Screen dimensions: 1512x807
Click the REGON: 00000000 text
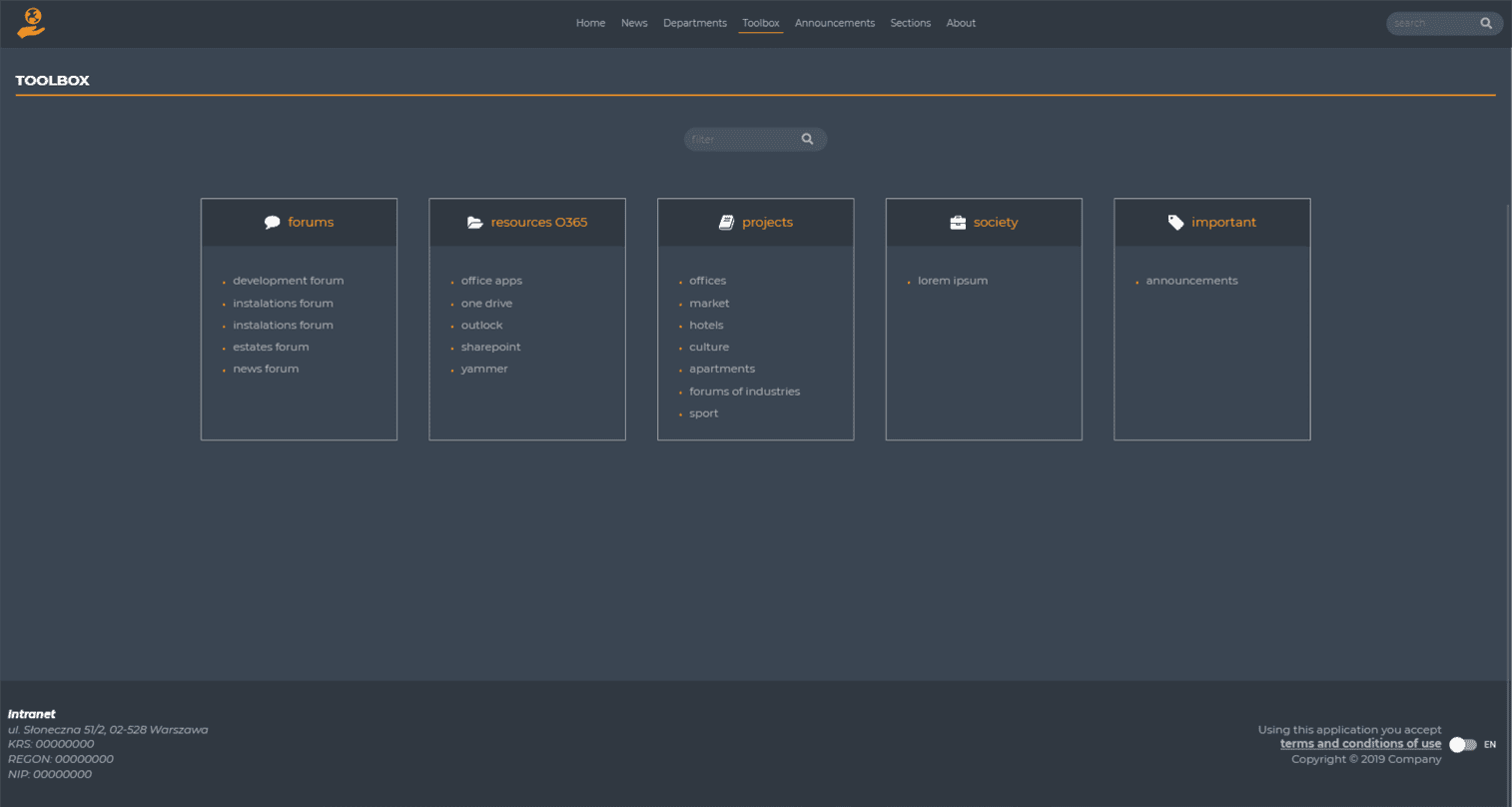click(61, 759)
